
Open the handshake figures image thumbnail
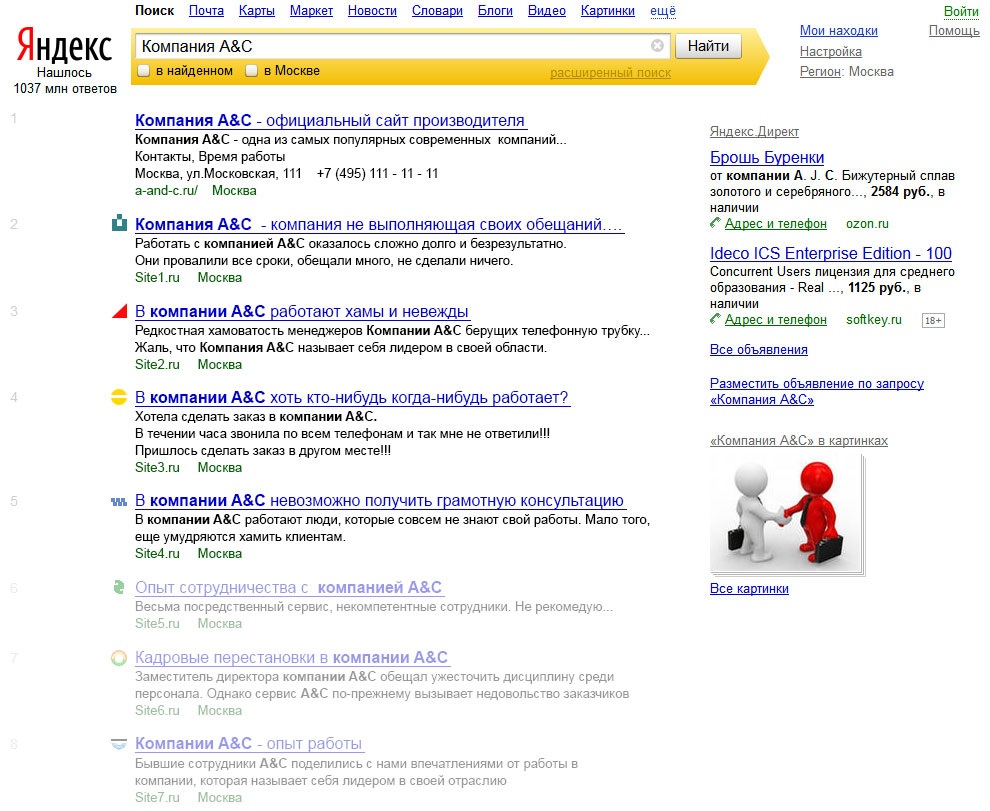pos(787,515)
